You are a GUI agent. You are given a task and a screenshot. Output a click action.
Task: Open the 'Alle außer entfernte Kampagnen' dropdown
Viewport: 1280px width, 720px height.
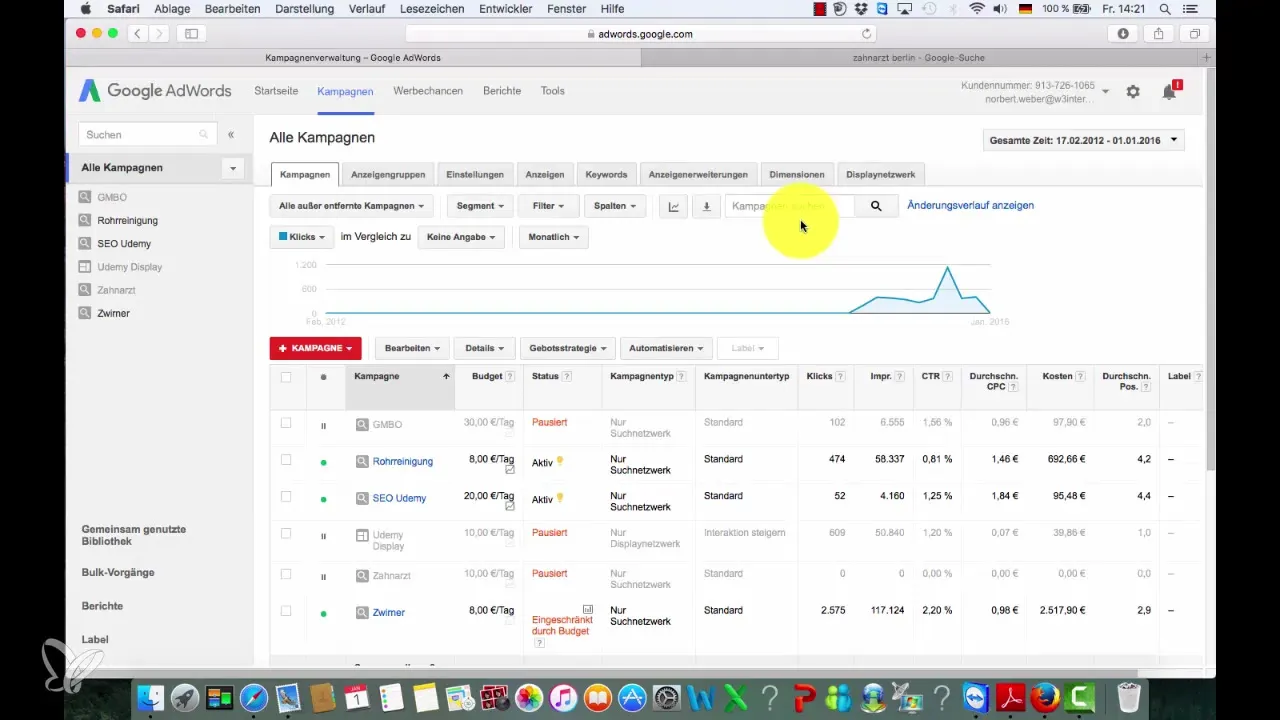tap(351, 206)
